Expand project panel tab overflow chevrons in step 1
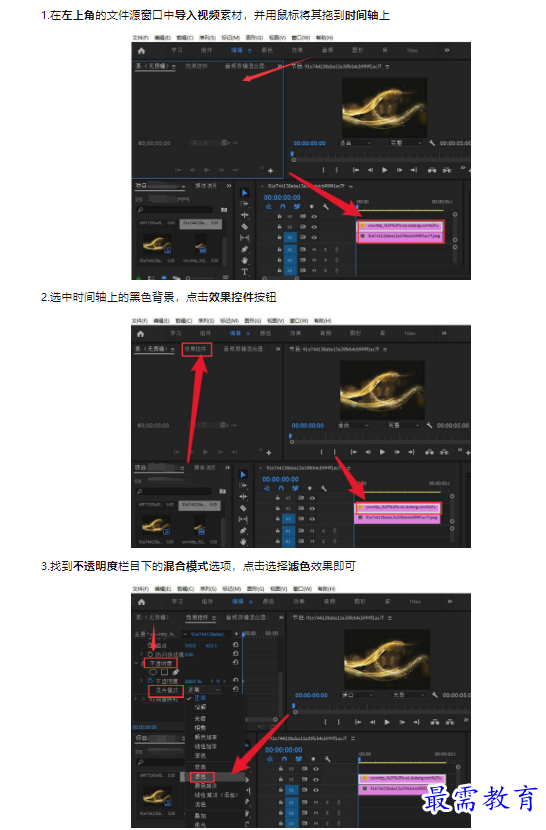Image resolution: width=546 pixels, height=830 pixels. (229, 186)
